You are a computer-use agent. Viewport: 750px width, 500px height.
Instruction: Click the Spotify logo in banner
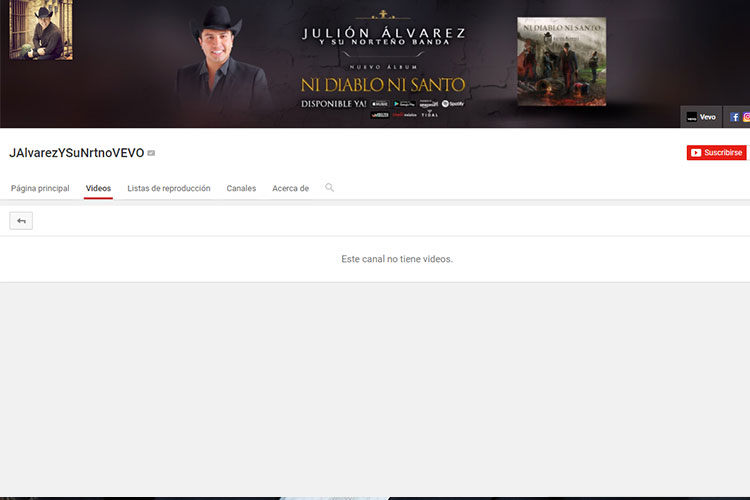coord(452,104)
